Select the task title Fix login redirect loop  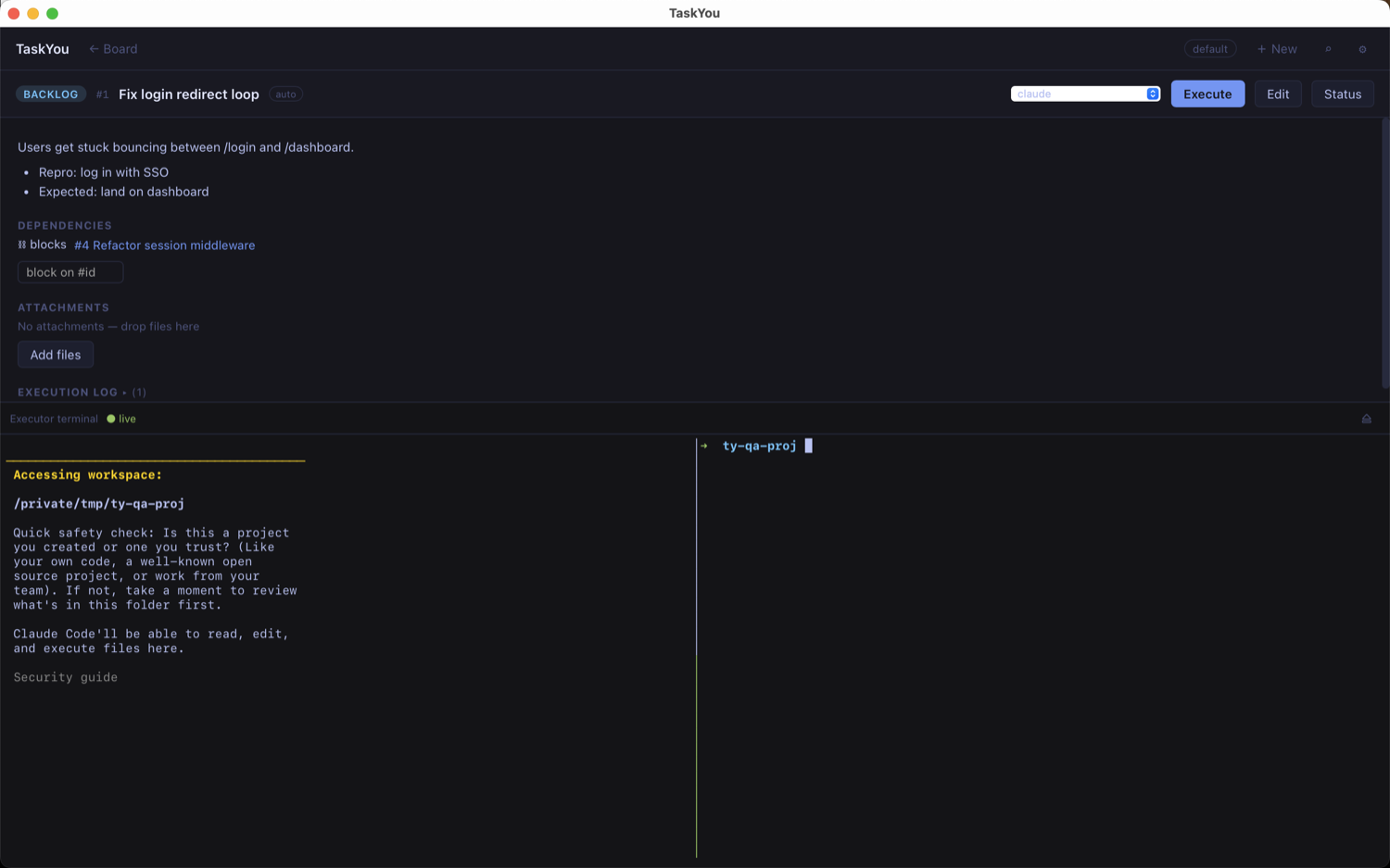(189, 94)
